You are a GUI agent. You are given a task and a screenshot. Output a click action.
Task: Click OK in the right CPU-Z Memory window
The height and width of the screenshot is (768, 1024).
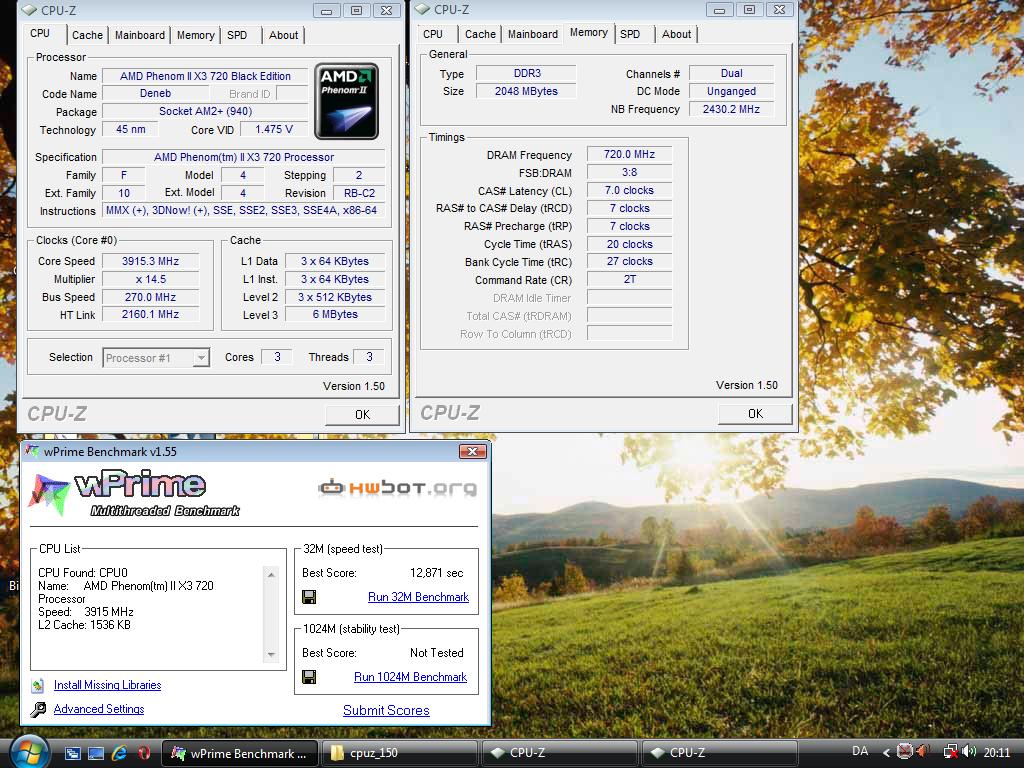(756, 413)
